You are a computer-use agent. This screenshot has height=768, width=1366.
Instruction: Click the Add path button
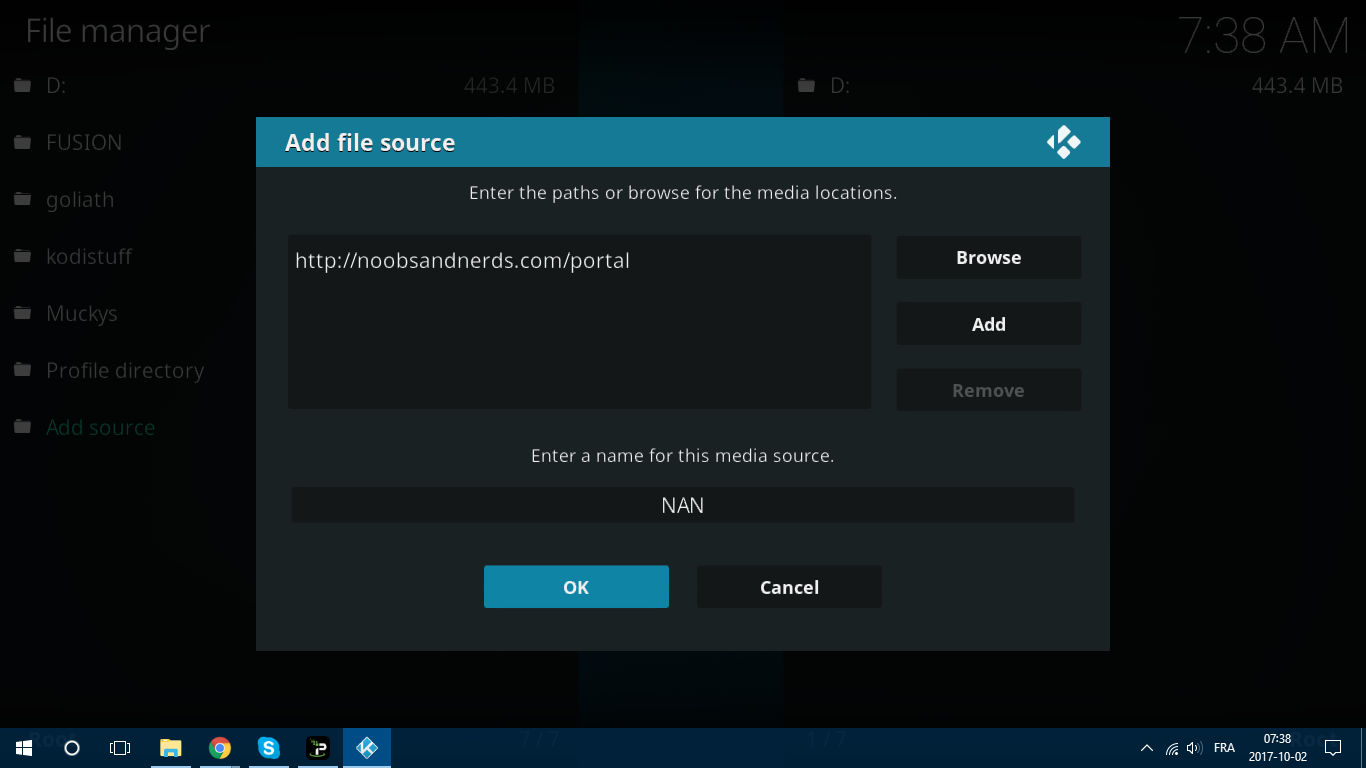[x=988, y=324]
